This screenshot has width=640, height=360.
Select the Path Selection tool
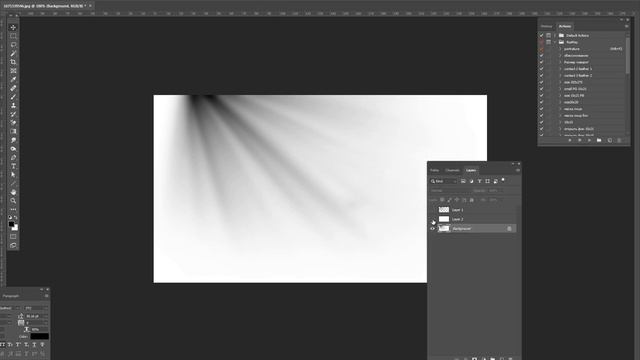pyautogui.click(x=13, y=175)
